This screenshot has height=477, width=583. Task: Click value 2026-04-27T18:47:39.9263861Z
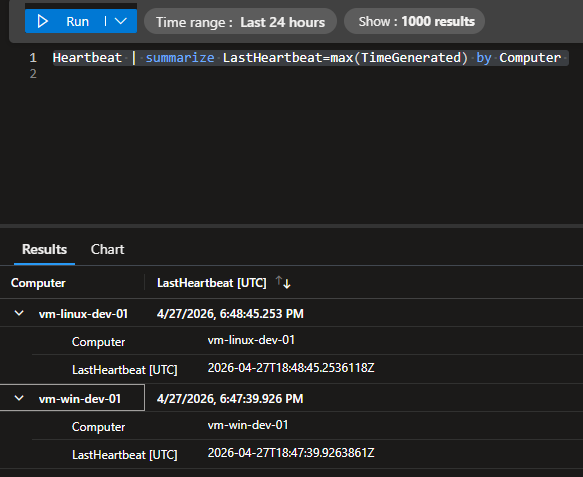coord(291,452)
